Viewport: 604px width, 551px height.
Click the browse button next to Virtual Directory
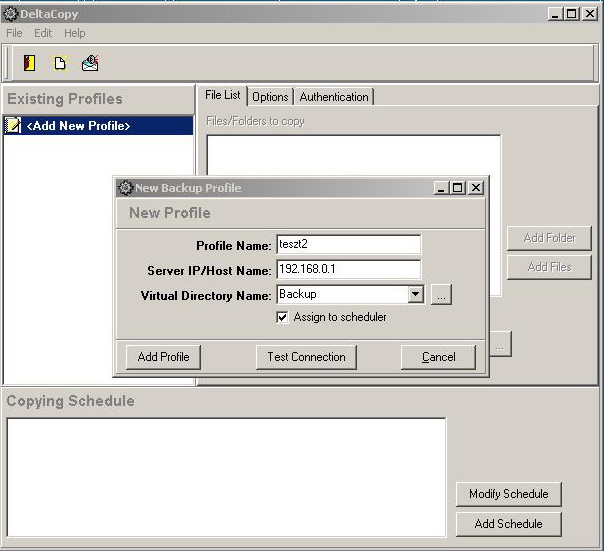(x=441, y=294)
